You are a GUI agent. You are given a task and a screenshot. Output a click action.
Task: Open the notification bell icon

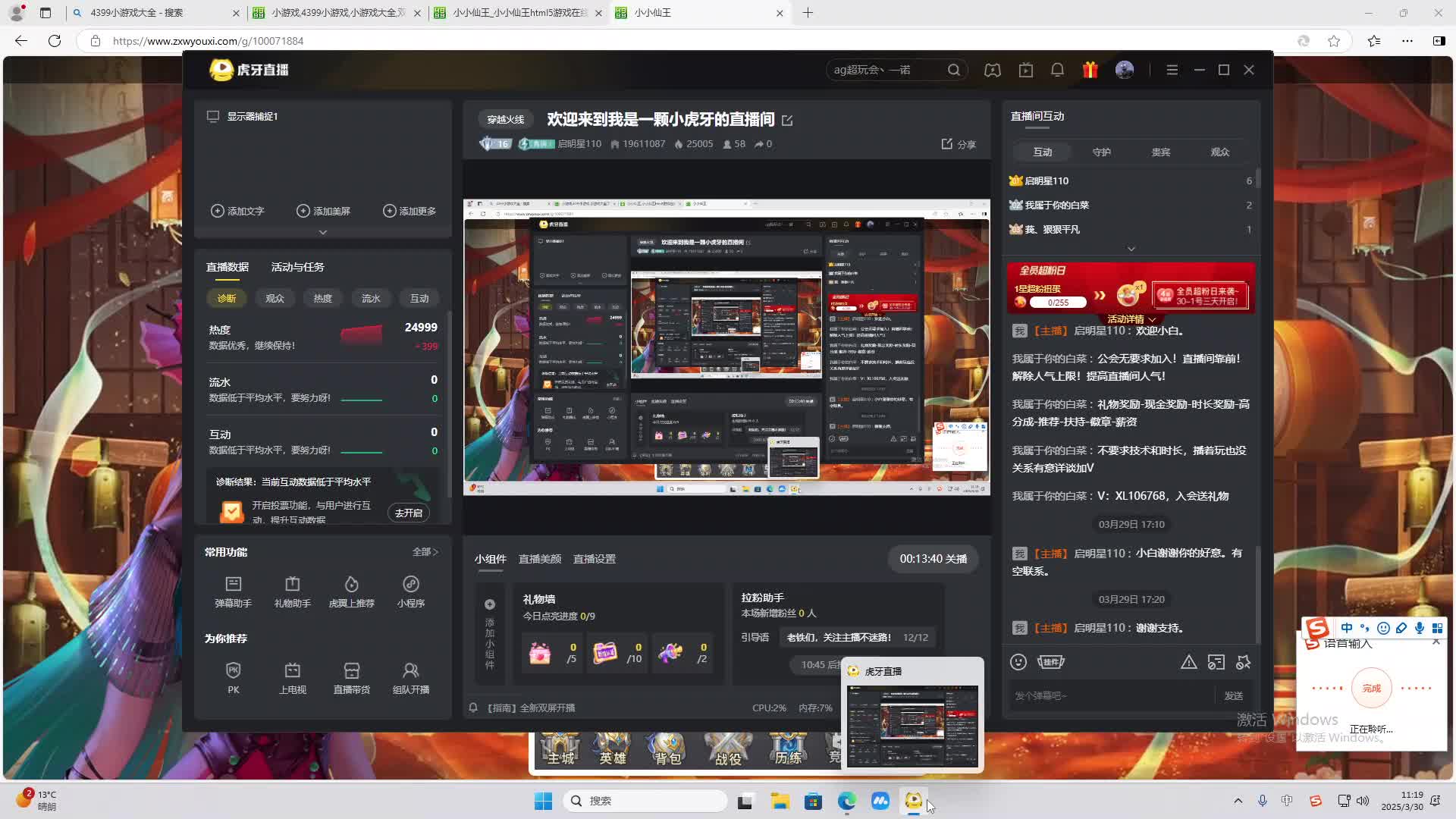click(x=1057, y=69)
